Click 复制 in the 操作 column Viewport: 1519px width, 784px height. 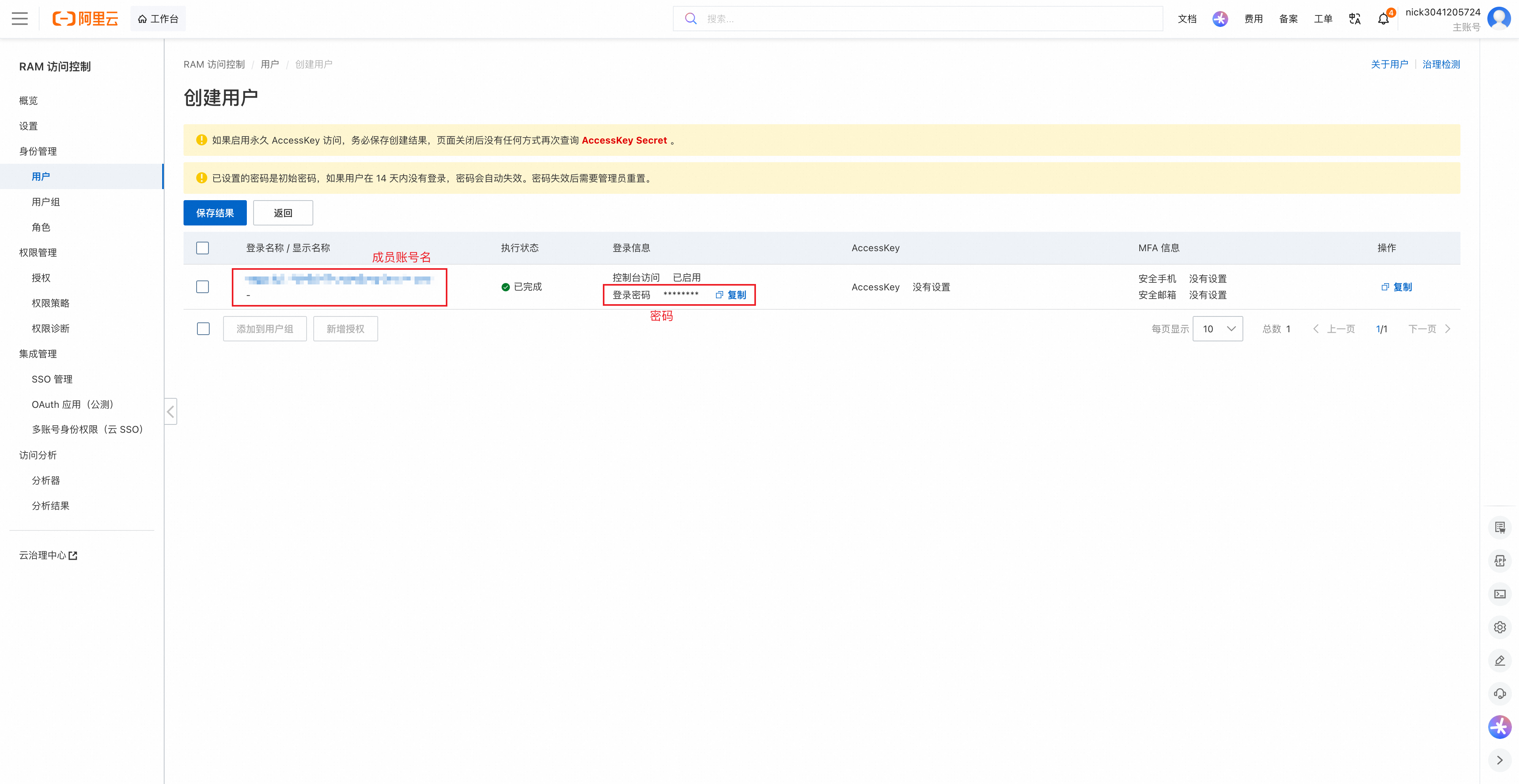1396,287
